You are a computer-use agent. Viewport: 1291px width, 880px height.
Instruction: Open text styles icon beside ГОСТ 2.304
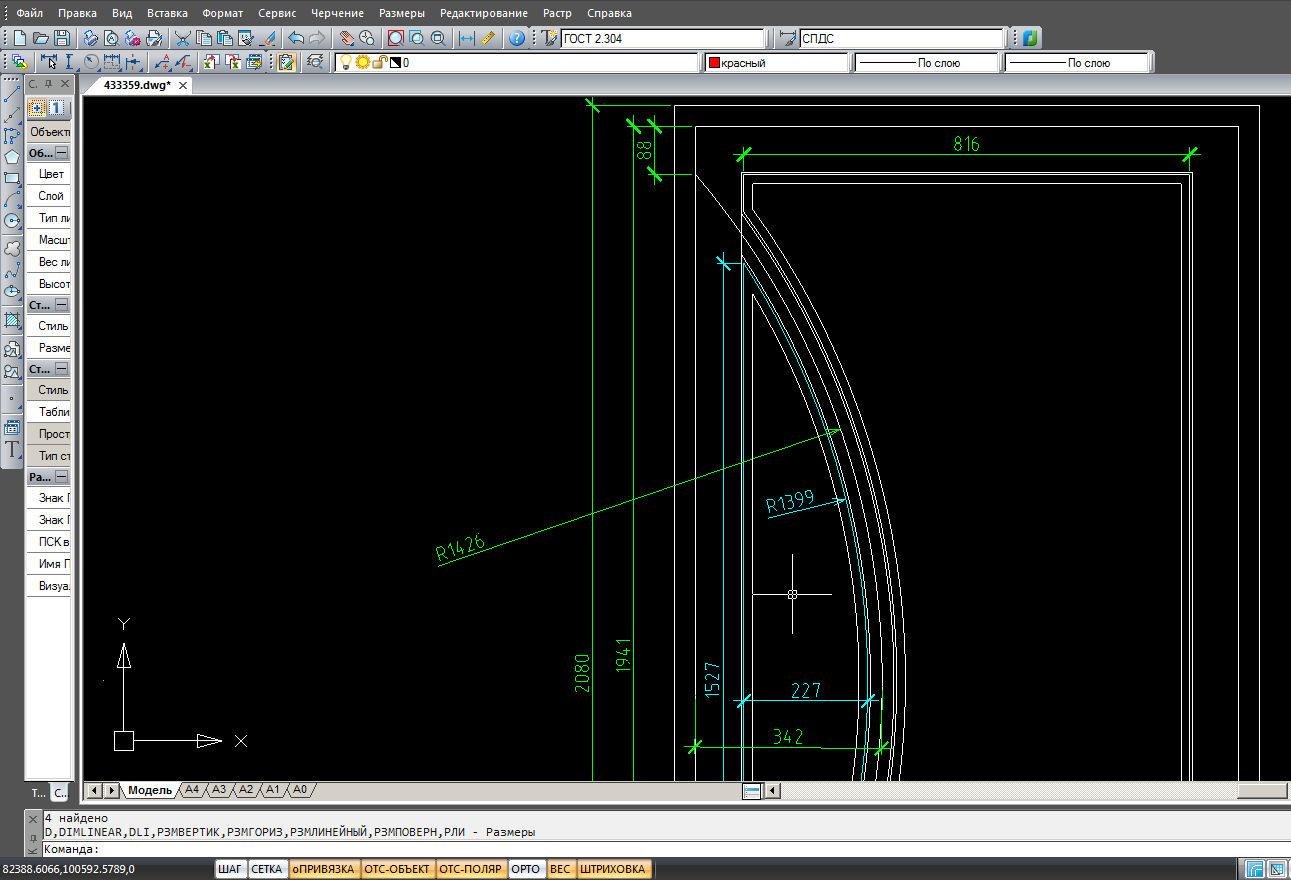pyautogui.click(x=549, y=38)
